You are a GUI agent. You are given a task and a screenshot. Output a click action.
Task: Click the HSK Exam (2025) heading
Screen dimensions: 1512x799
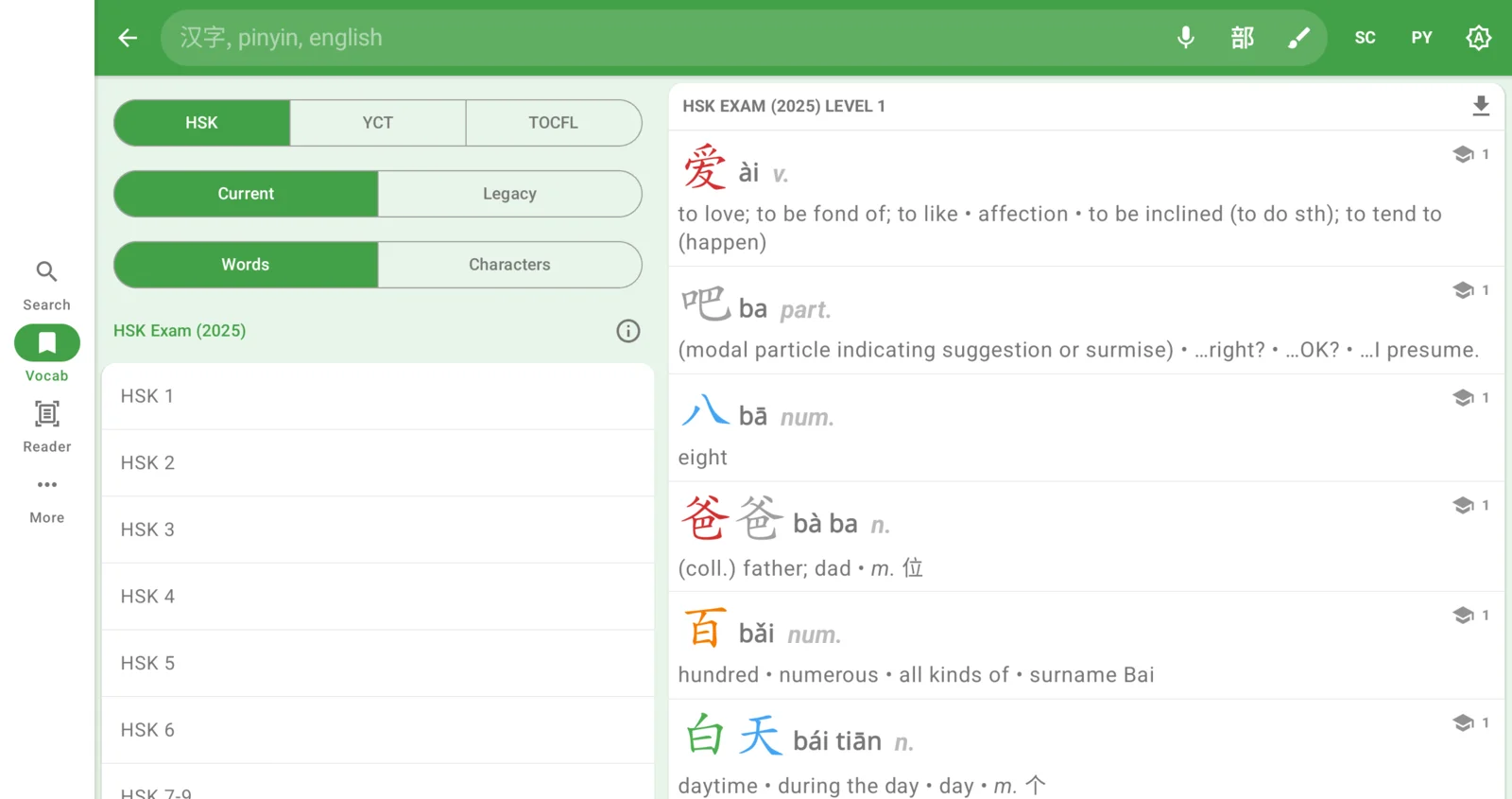point(180,331)
